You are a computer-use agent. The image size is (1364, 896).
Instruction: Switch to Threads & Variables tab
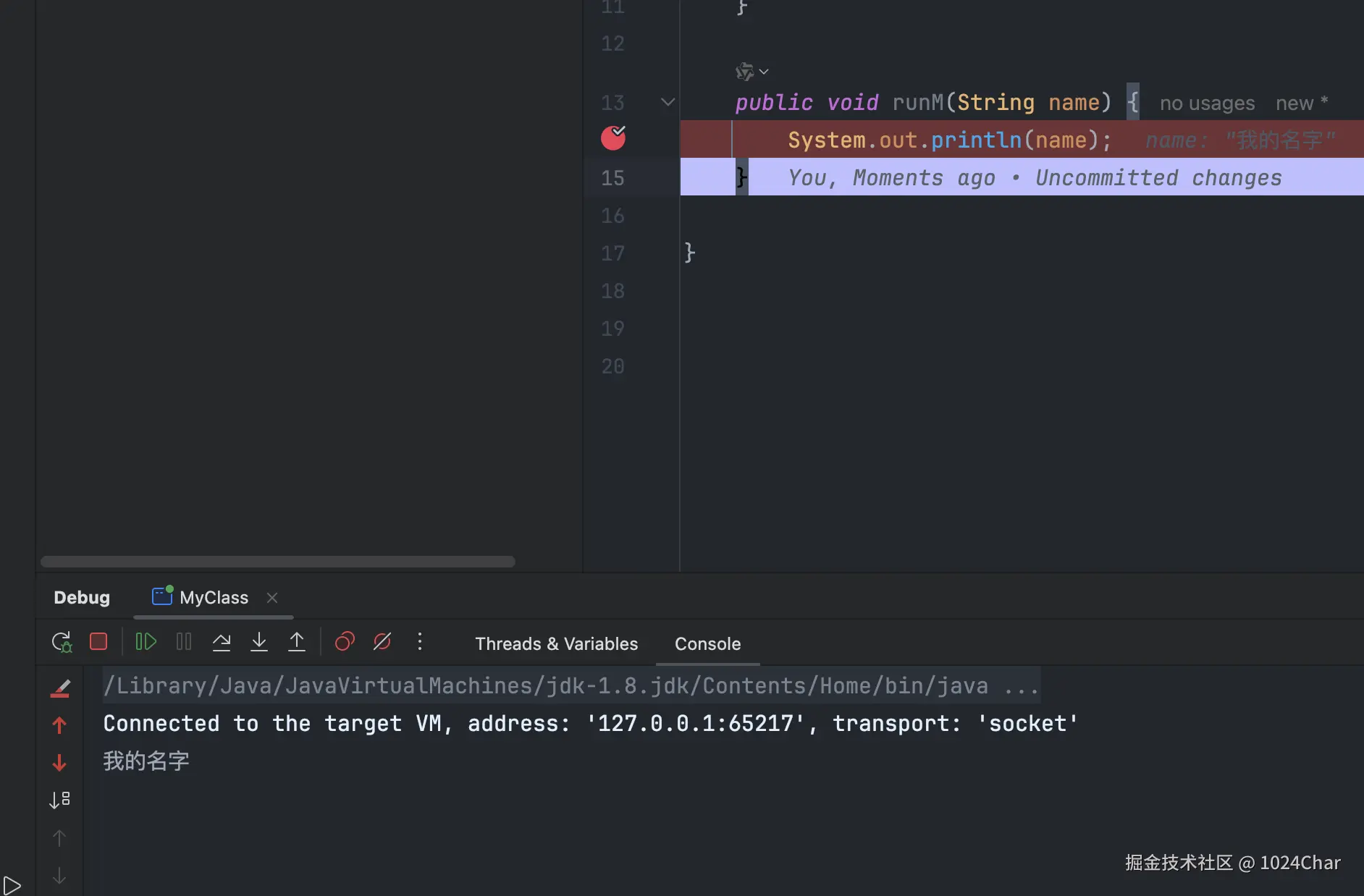point(556,643)
